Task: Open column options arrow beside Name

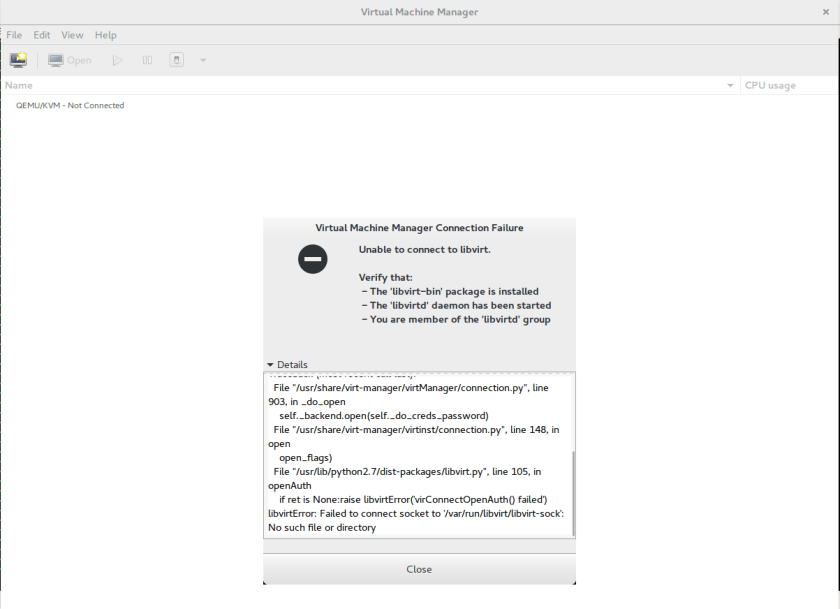Action: (x=730, y=86)
